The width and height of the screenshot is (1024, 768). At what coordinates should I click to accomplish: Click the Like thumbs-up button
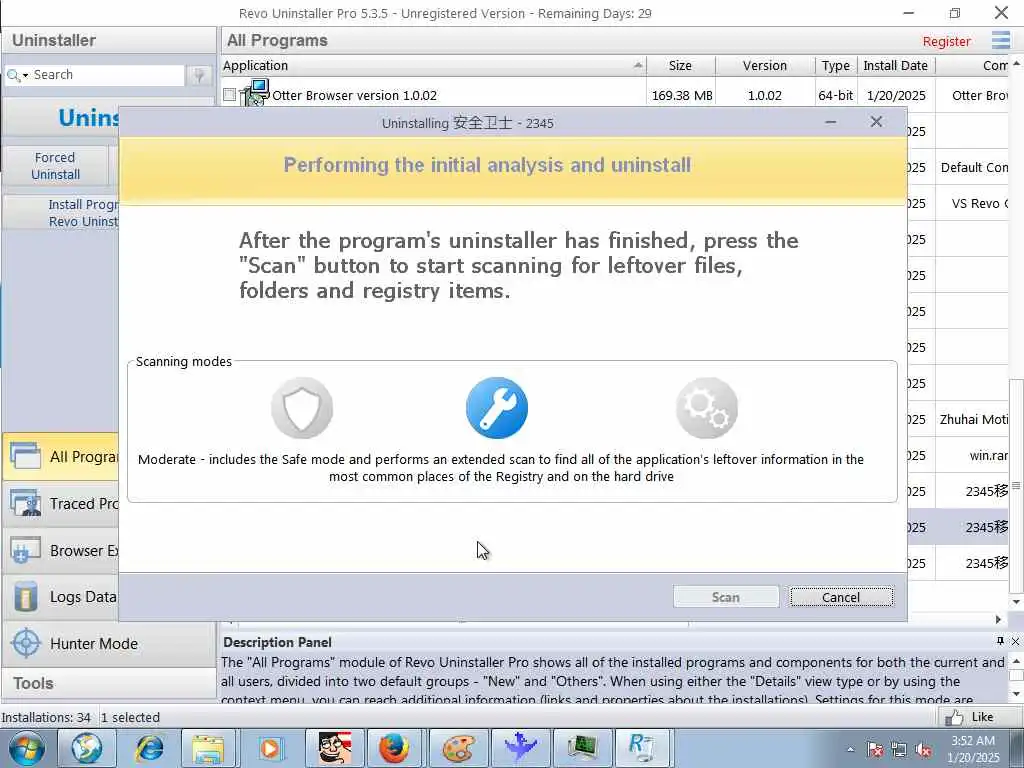(x=970, y=717)
